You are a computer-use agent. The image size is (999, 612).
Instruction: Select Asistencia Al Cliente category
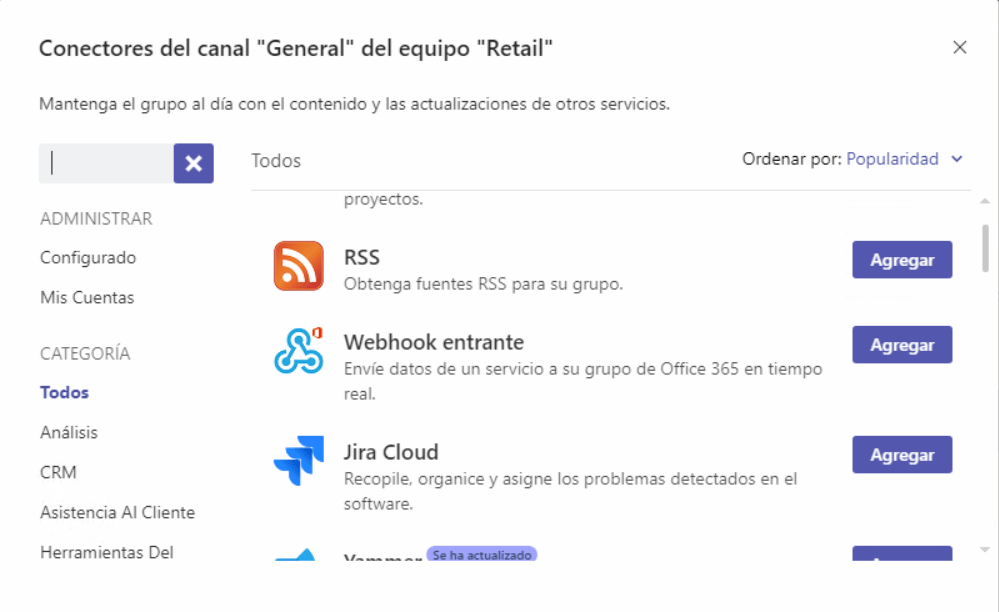pyautogui.click(x=117, y=513)
